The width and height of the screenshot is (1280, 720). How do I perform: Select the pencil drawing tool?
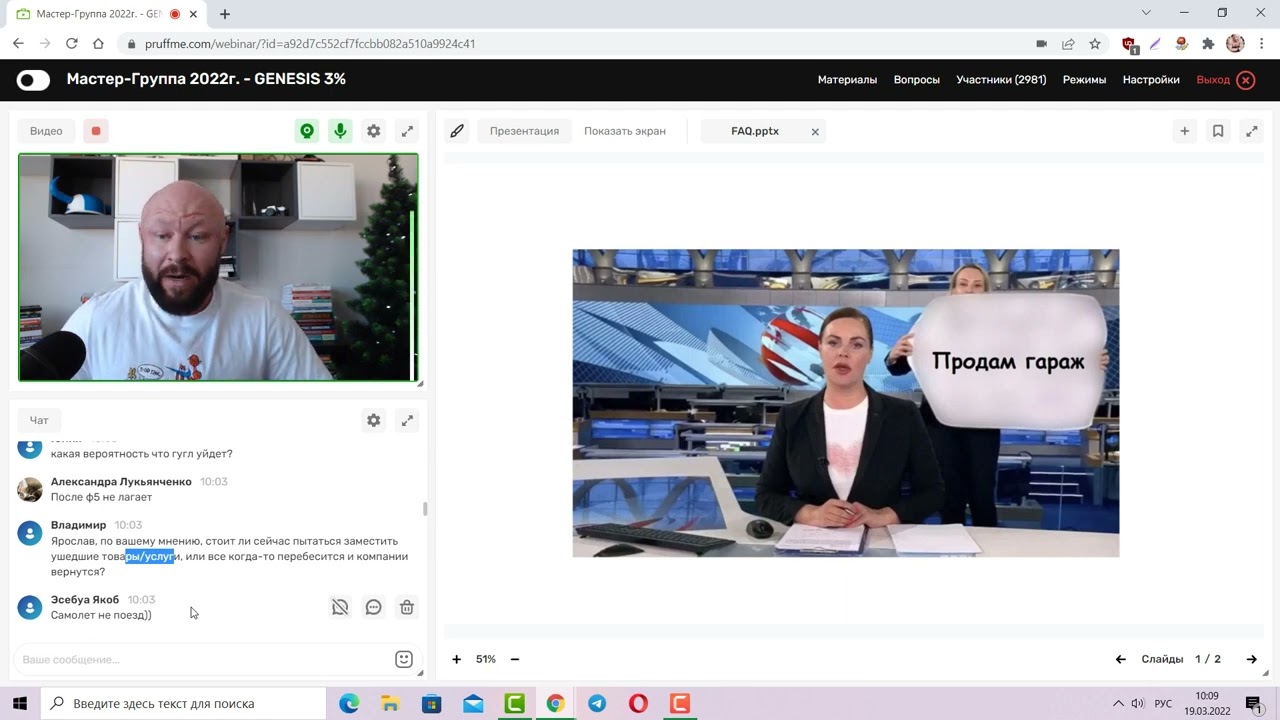pyautogui.click(x=457, y=131)
